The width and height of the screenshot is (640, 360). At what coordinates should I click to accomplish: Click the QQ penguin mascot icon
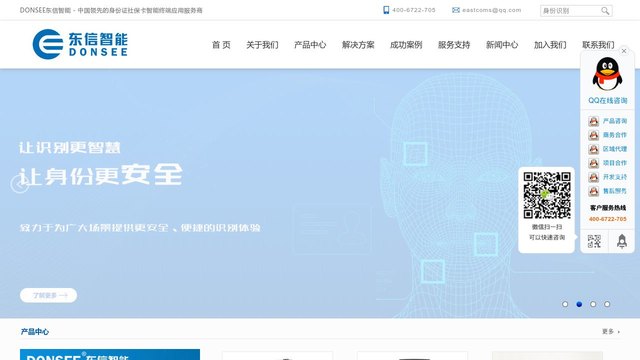[607, 74]
